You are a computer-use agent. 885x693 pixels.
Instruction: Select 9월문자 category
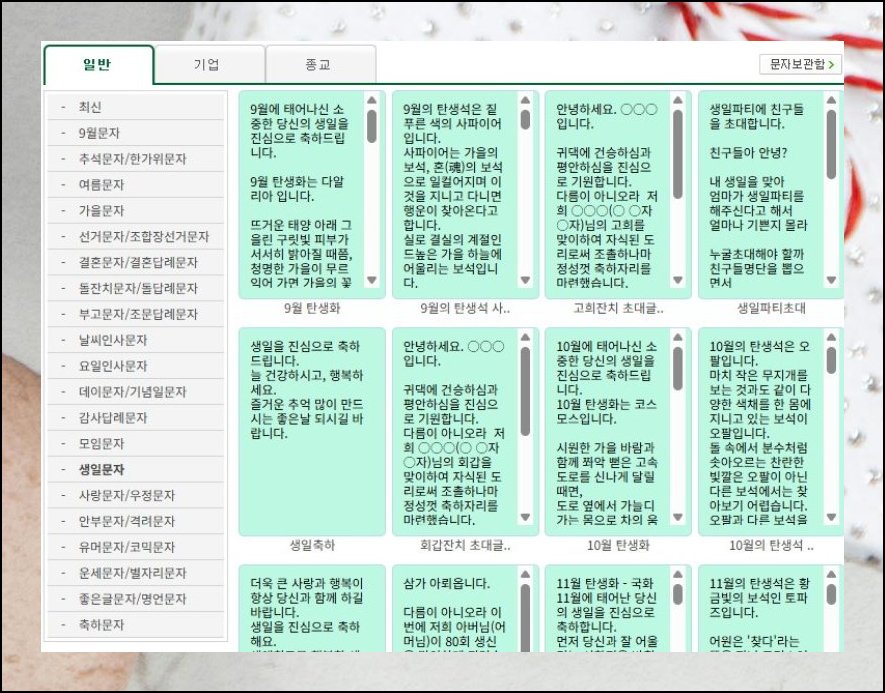(x=135, y=133)
